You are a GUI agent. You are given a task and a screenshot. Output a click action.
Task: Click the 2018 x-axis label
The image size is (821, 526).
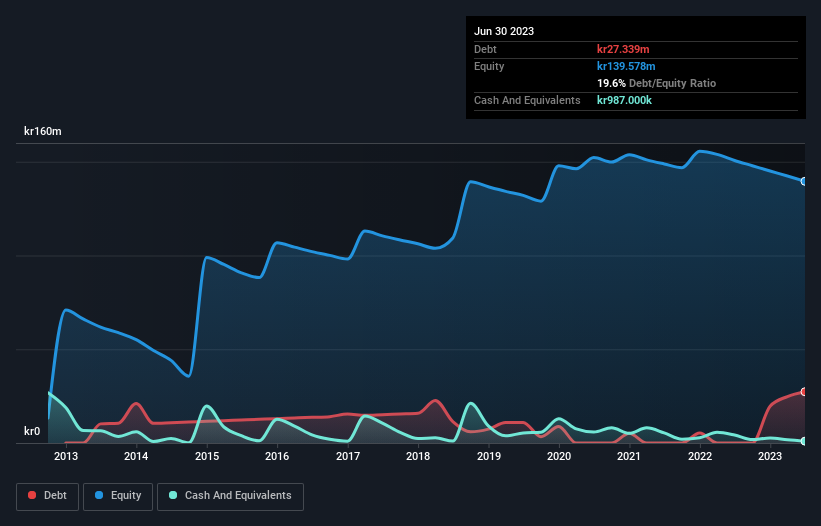pos(418,456)
